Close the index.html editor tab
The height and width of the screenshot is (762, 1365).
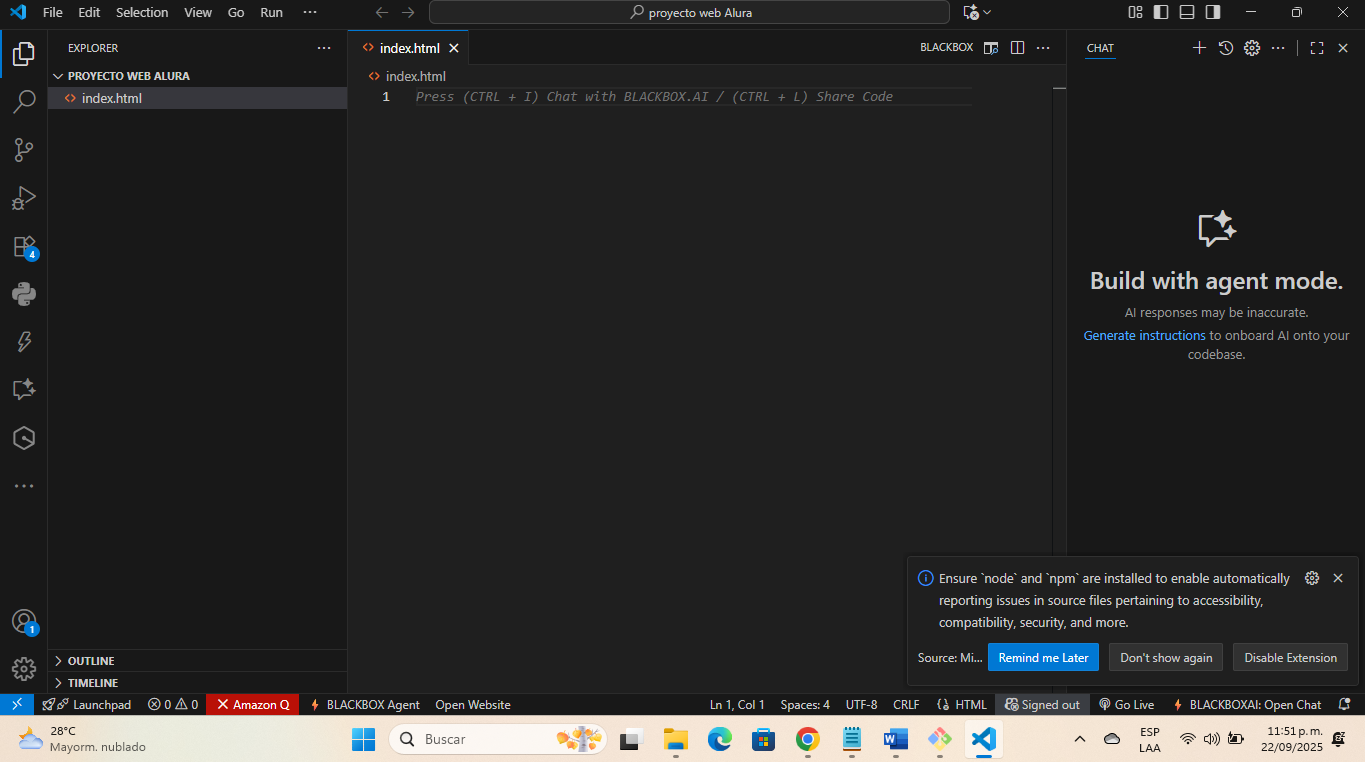454,48
